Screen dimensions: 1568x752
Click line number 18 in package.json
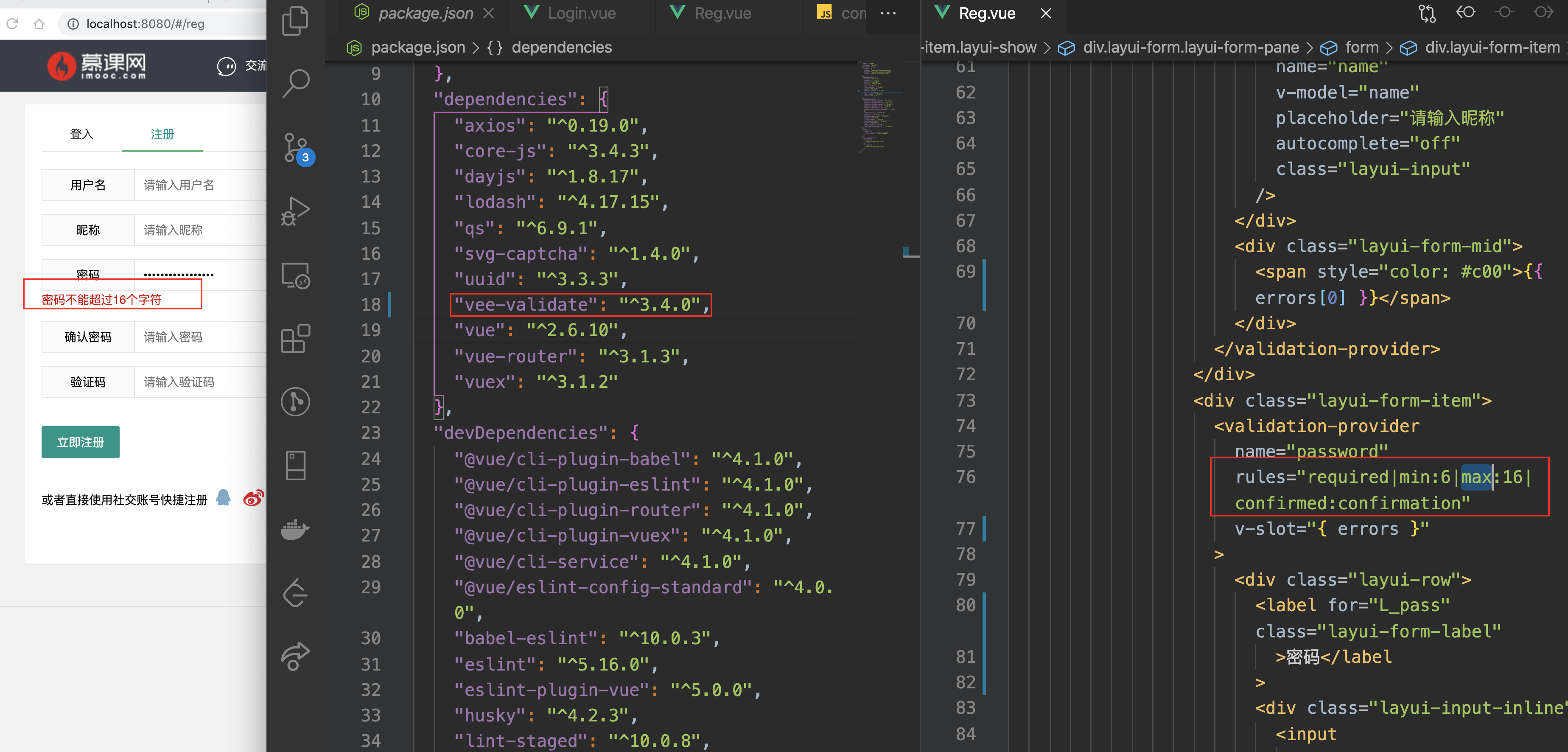[371, 304]
